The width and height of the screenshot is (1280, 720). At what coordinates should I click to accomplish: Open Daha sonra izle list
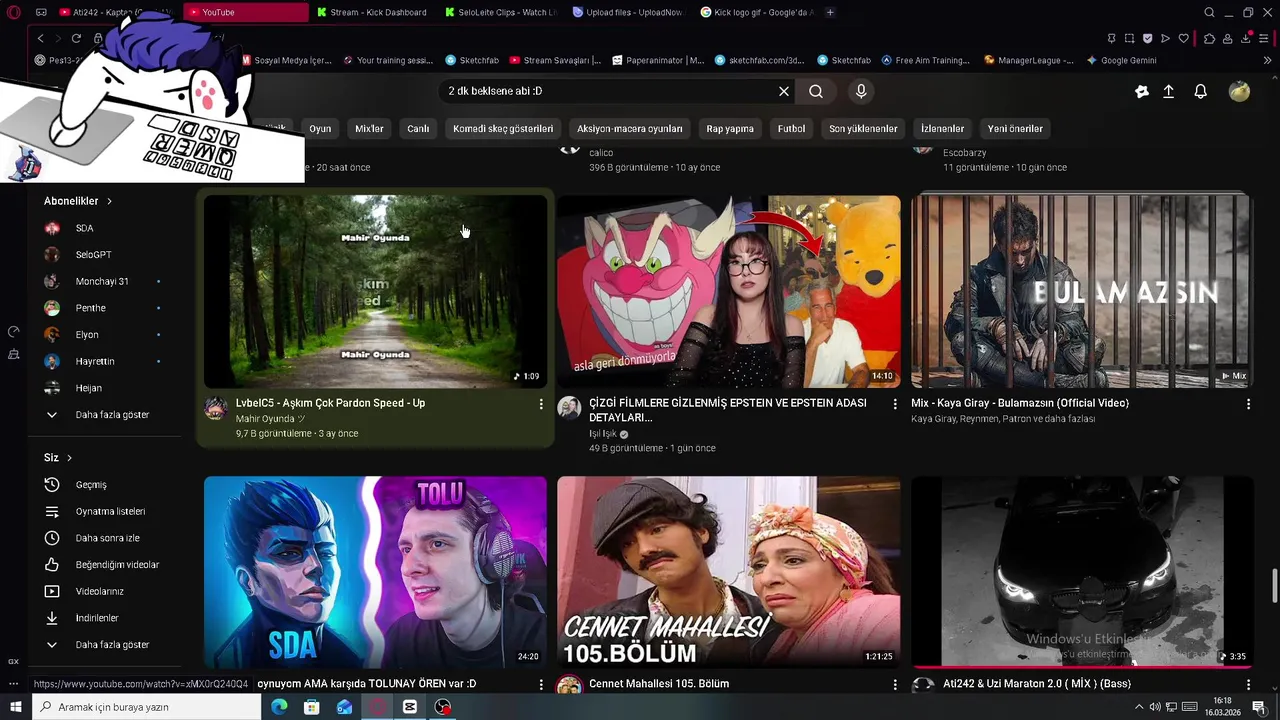point(108,538)
